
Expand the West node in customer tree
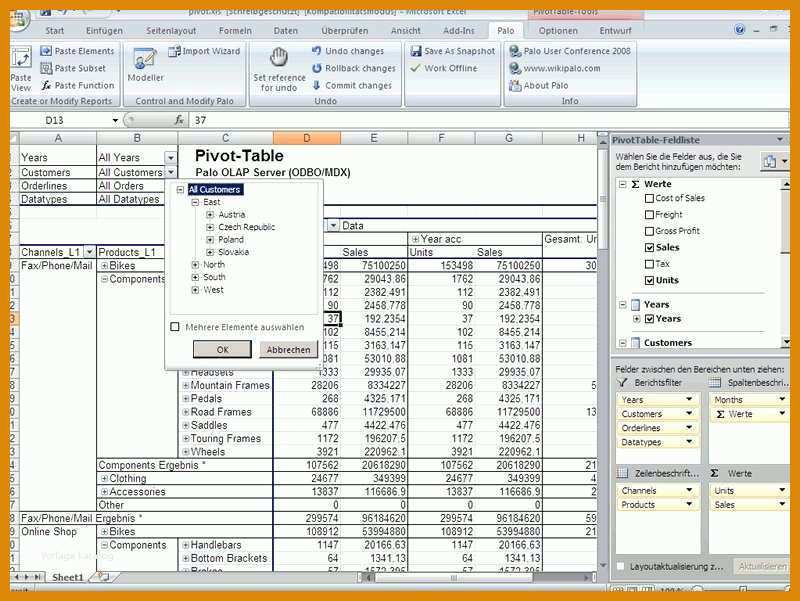(195, 290)
